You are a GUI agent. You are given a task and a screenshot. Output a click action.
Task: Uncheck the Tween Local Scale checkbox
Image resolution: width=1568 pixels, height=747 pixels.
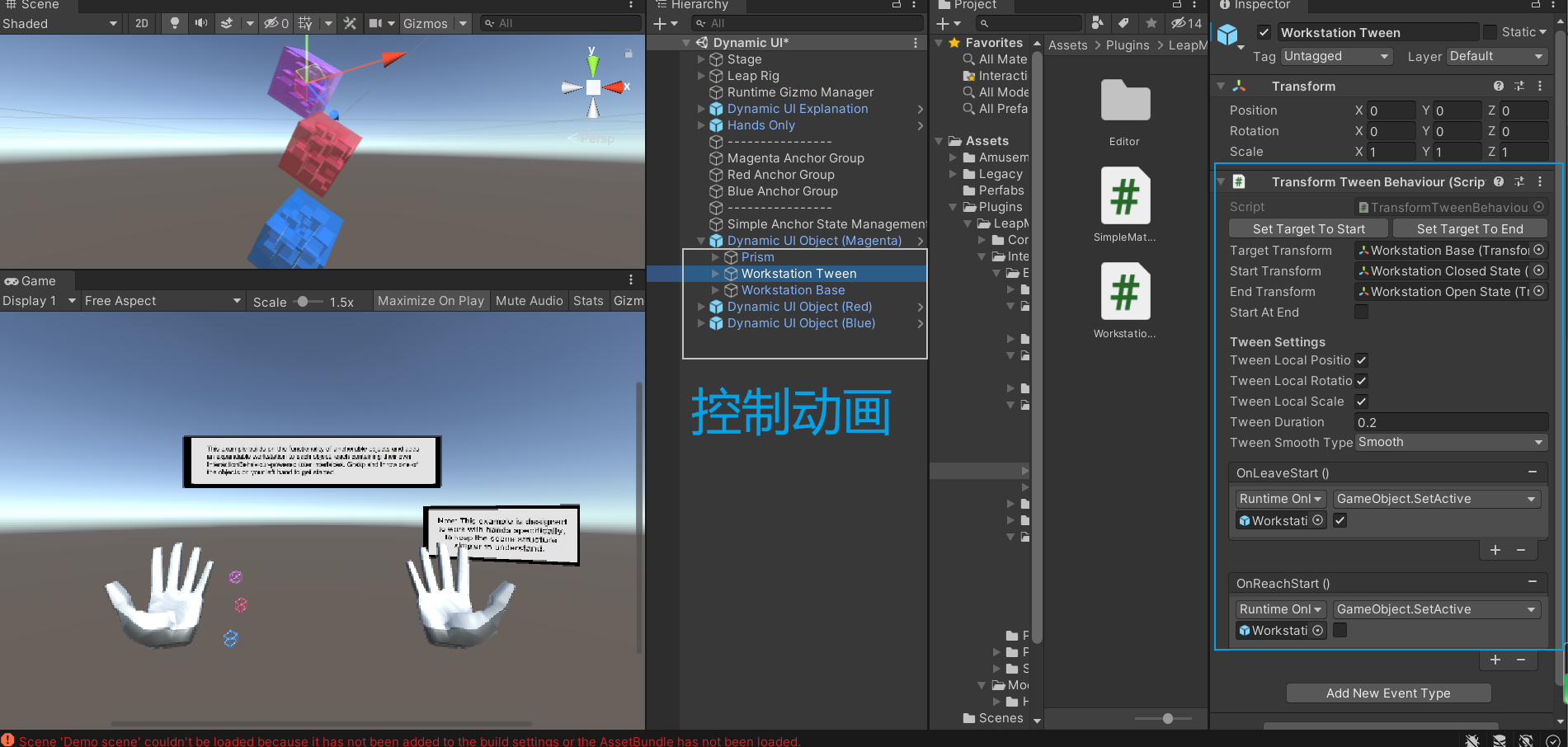pyautogui.click(x=1360, y=402)
